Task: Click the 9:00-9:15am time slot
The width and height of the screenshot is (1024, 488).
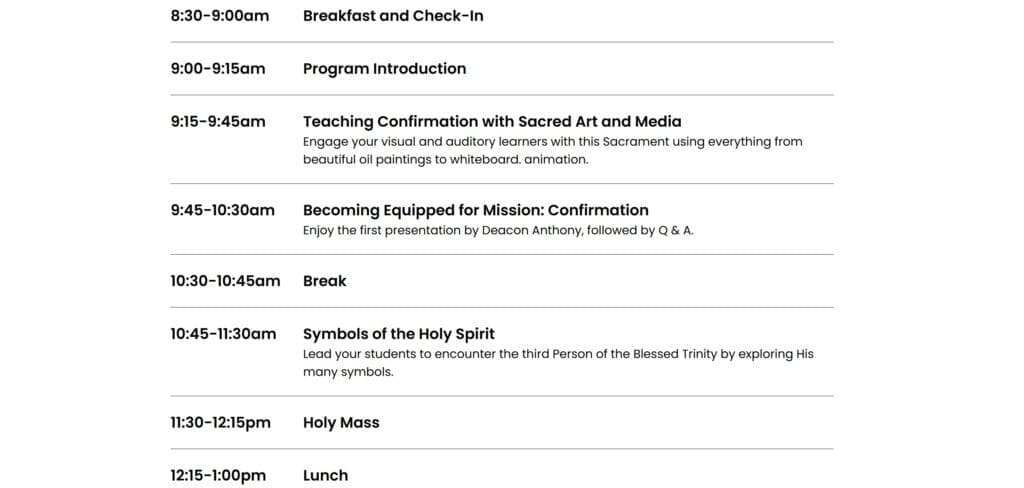Action: (218, 69)
